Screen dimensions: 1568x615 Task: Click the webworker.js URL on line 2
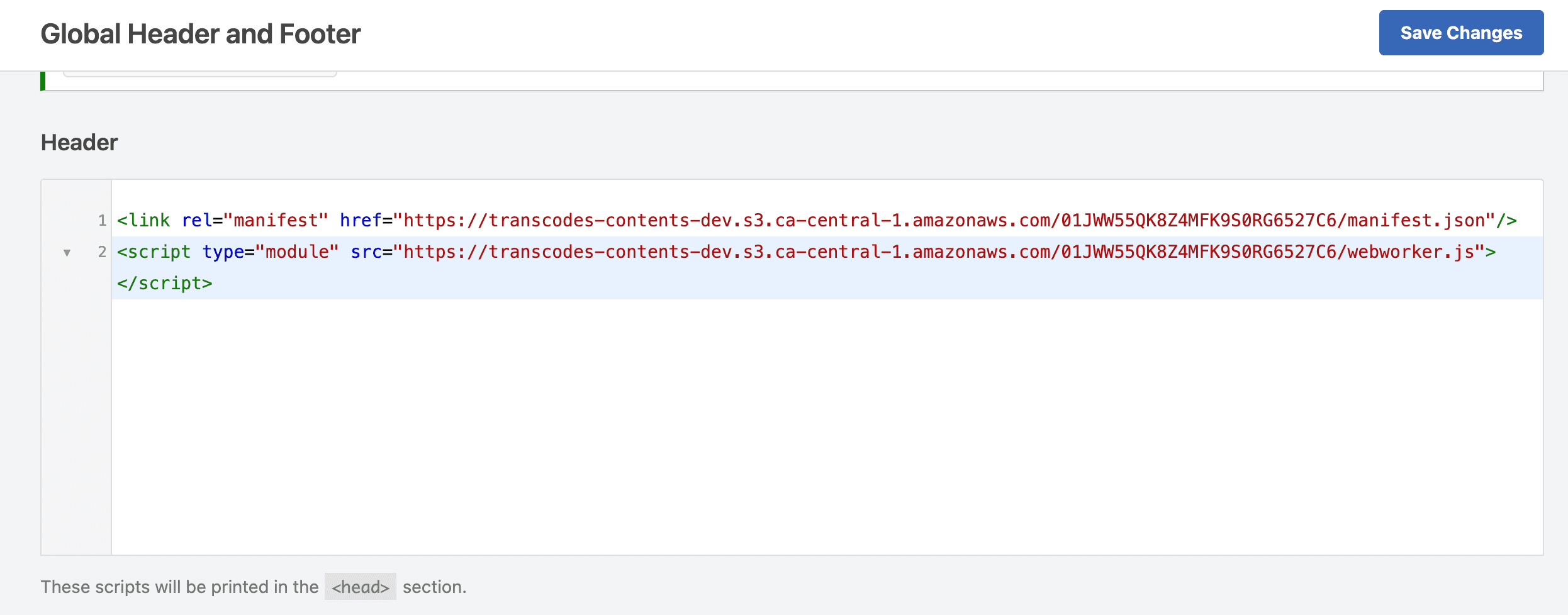944,252
